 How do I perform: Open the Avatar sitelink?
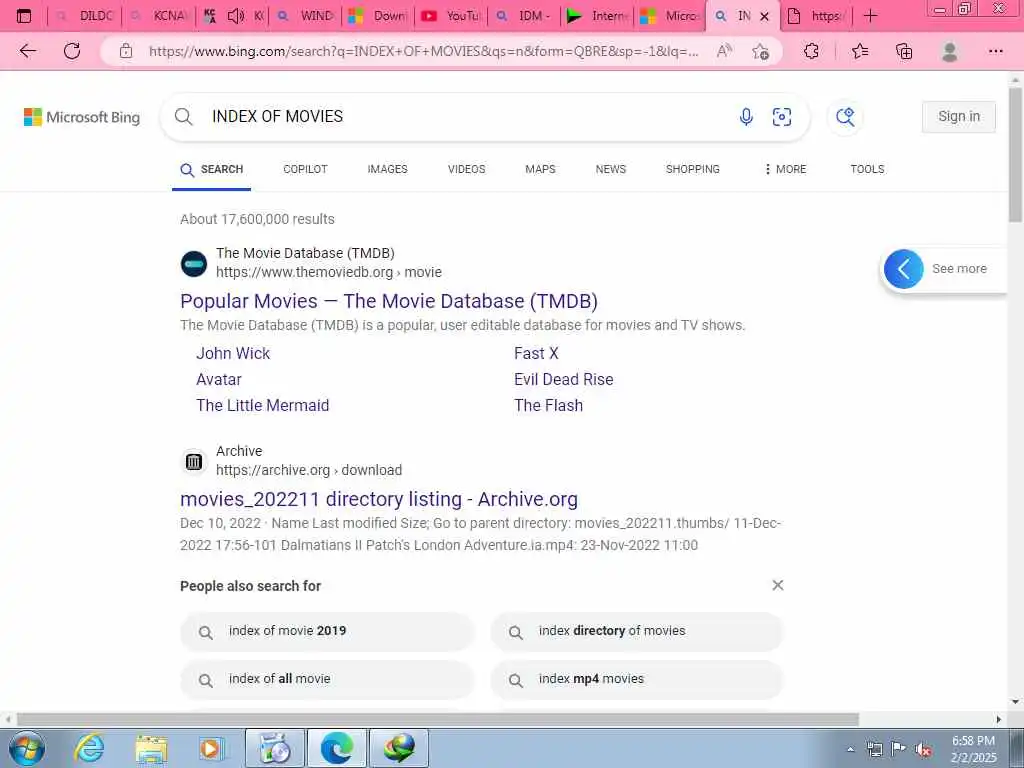(219, 379)
